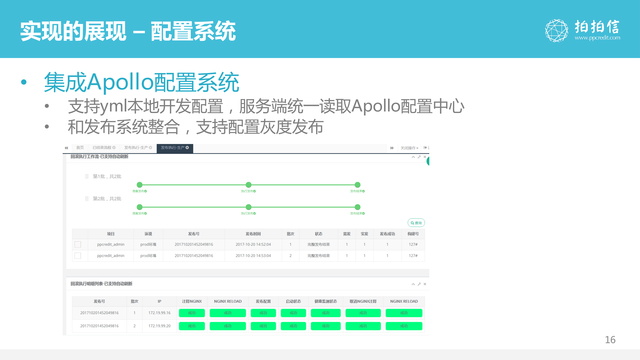Click first ppcredit_admin project cell
Image resolution: width=640 pixels, height=360 pixels.
point(111,244)
